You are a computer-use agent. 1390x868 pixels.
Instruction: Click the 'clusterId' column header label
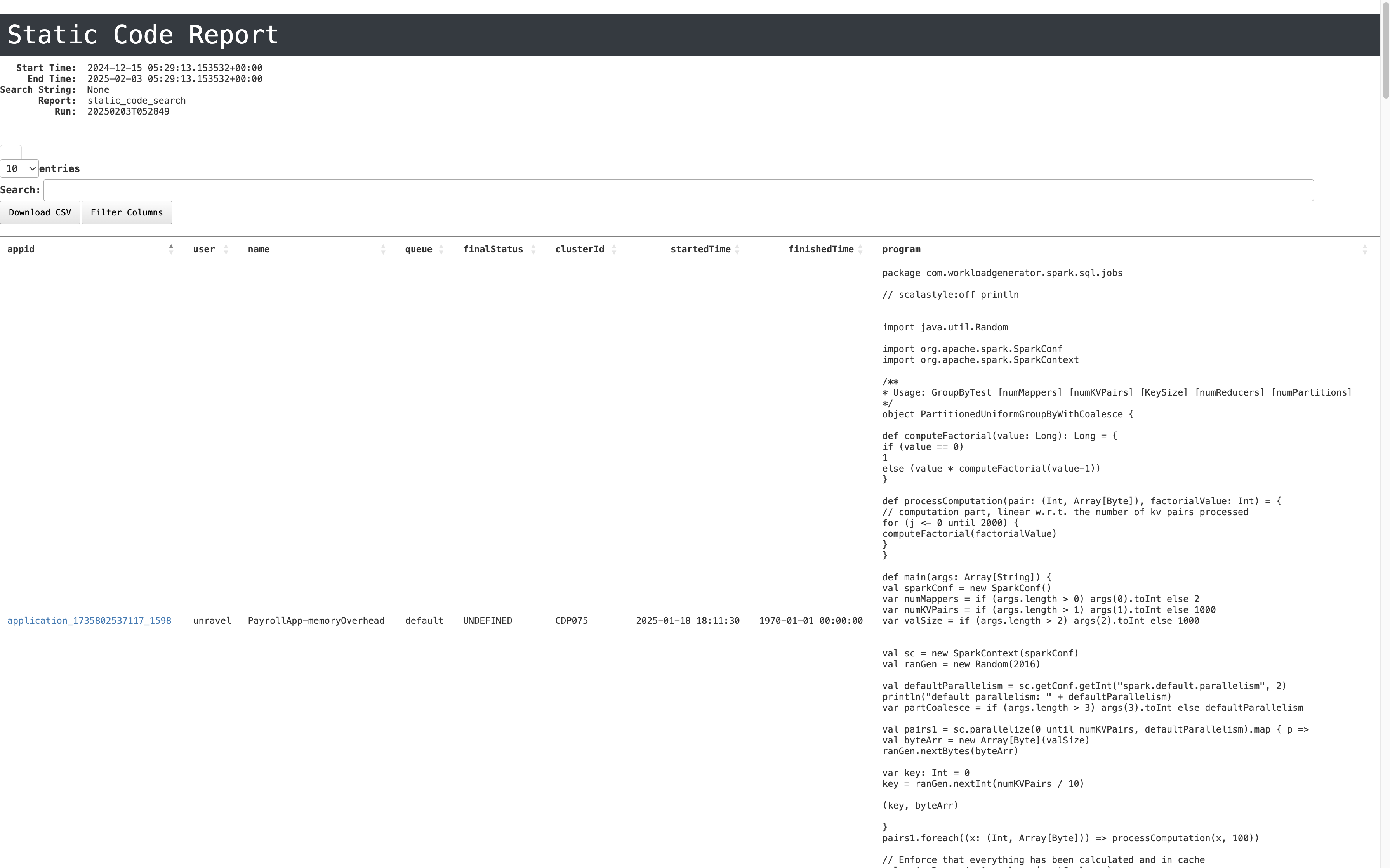point(580,249)
